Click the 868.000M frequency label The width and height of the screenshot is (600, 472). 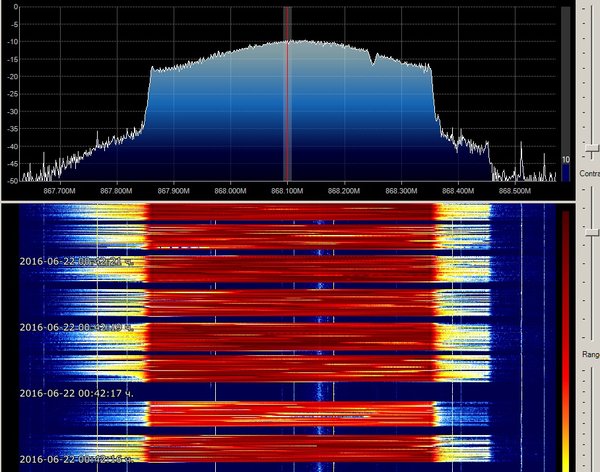[230, 191]
